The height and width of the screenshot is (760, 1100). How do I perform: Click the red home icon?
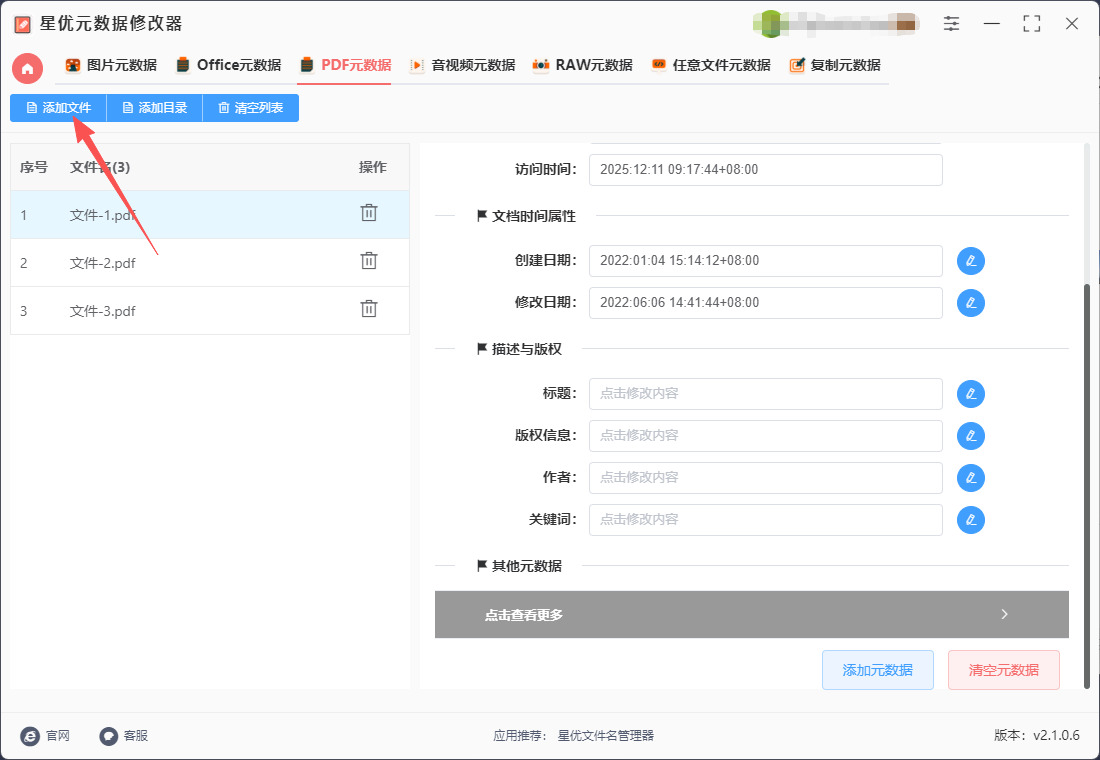pos(27,68)
